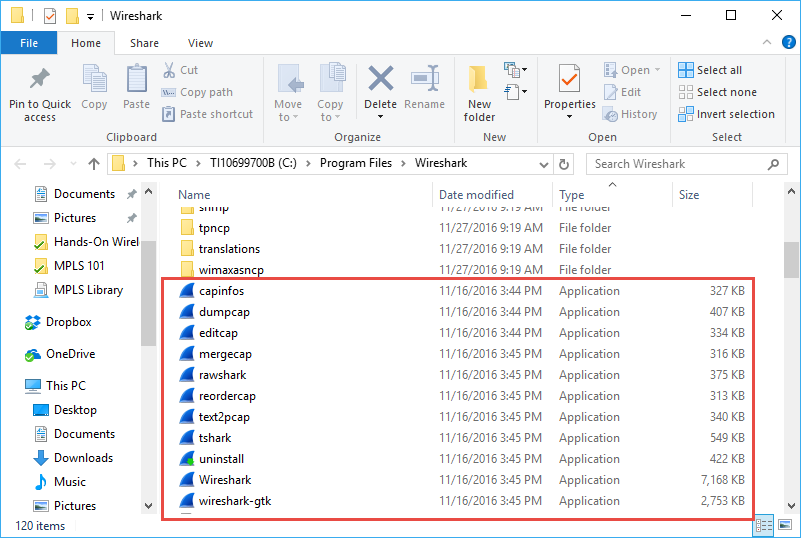Expand the Move to dropdown
This screenshot has height=538, width=801.
point(287,118)
